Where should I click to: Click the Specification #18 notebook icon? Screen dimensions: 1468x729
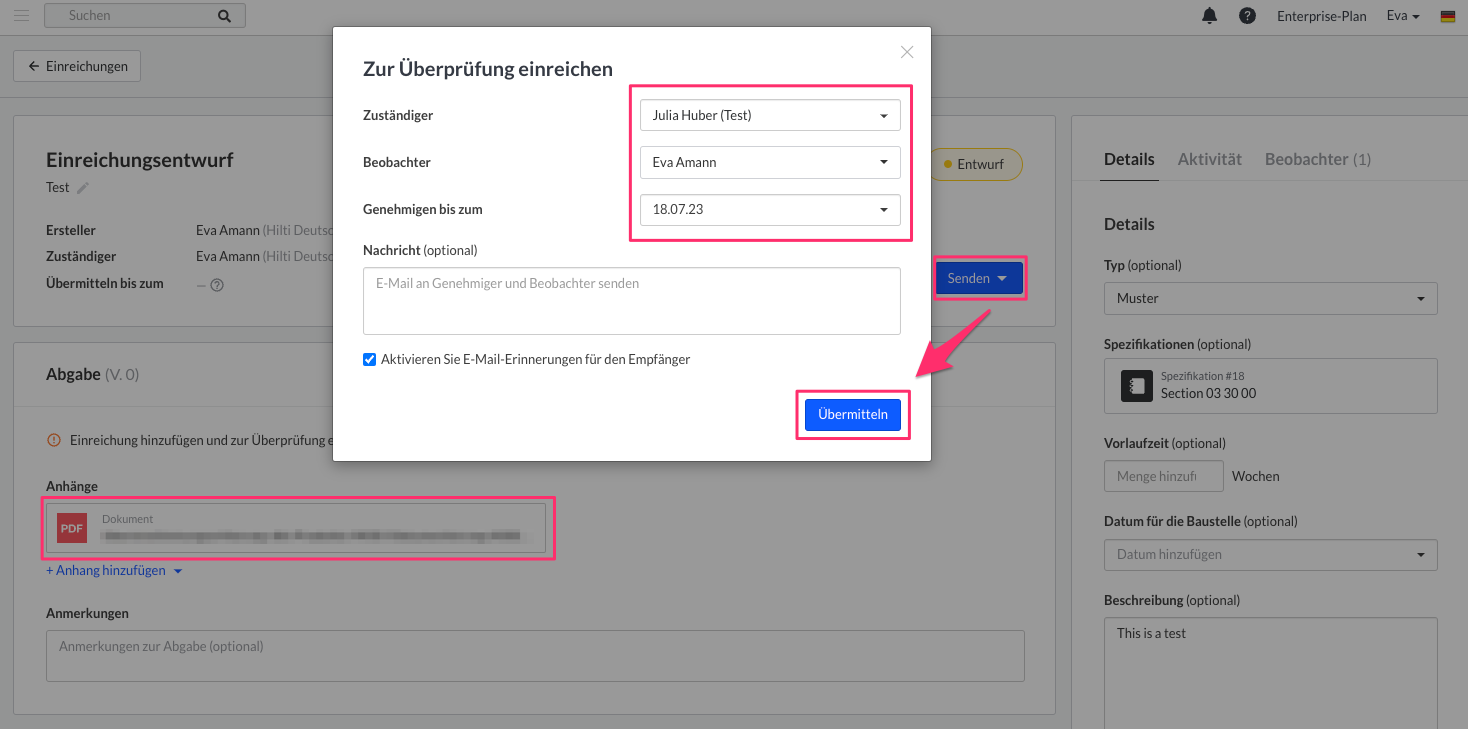click(x=1137, y=386)
